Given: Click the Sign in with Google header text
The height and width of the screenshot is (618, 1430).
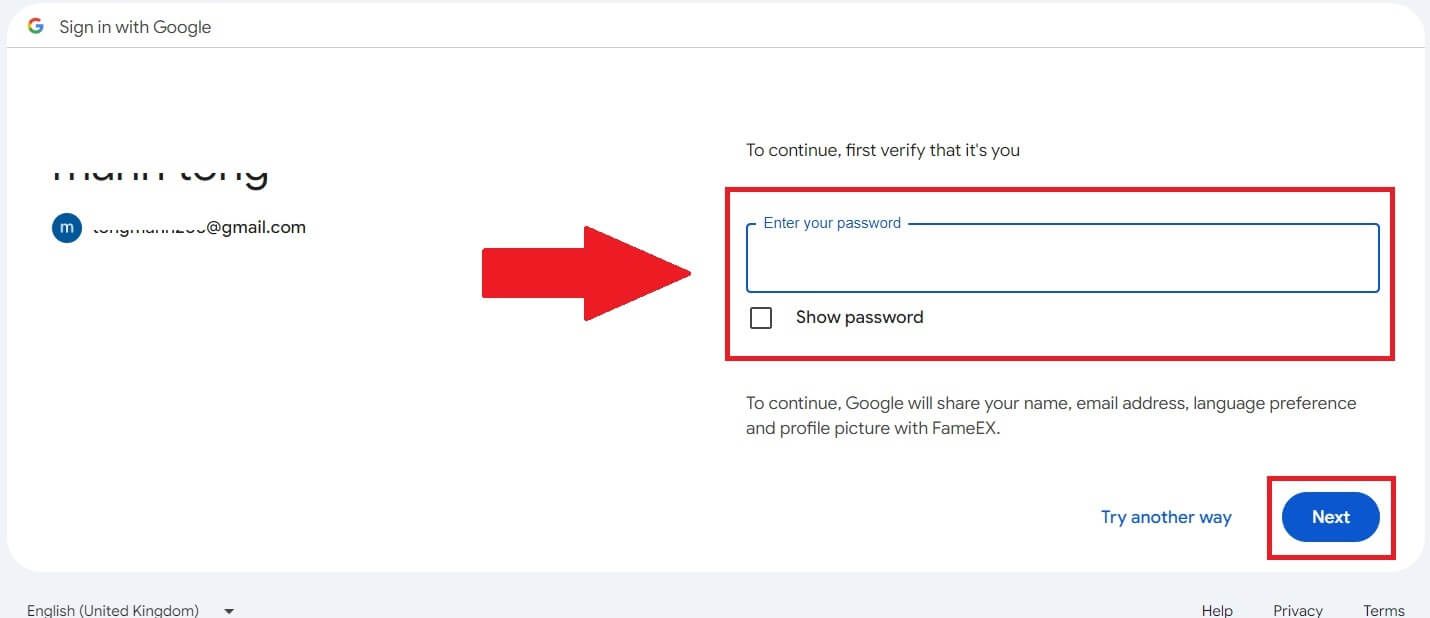Looking at the screenshot, I should point(134,26).
